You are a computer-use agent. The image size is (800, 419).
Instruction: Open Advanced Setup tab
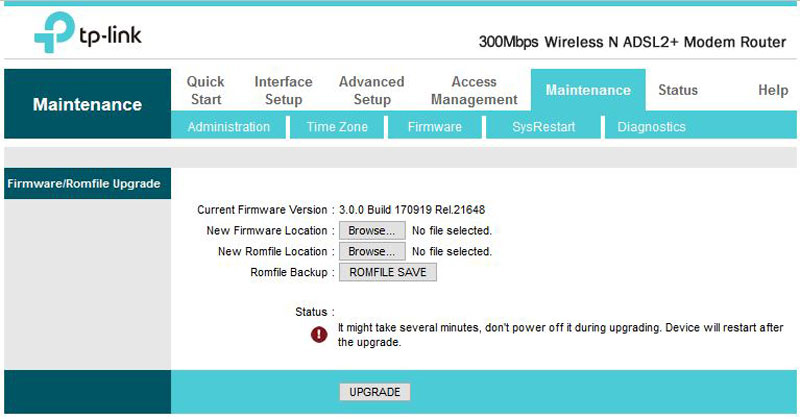click(x=371, y=90)
